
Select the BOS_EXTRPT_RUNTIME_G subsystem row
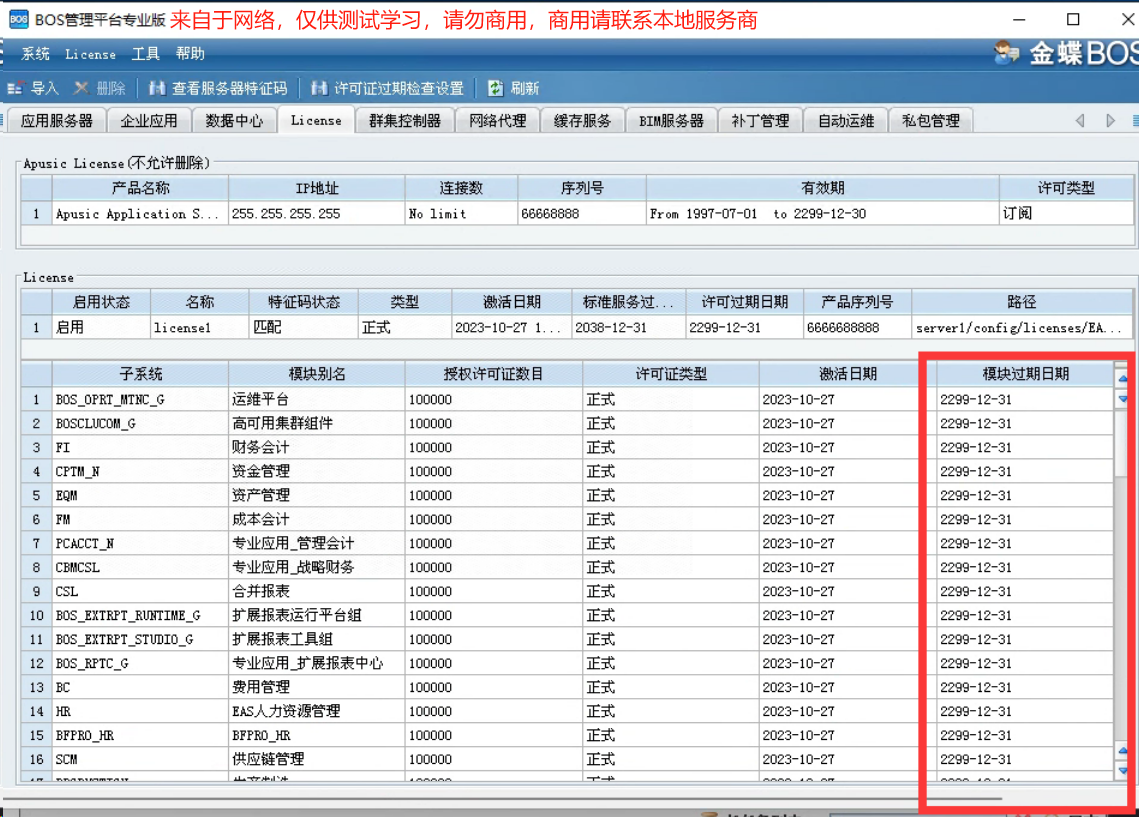pos(140,615)
